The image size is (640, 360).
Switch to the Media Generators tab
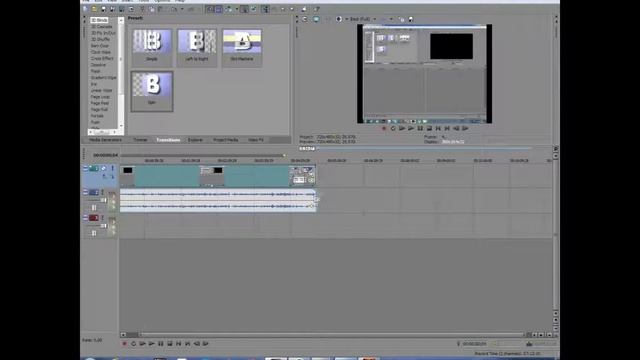105,140
